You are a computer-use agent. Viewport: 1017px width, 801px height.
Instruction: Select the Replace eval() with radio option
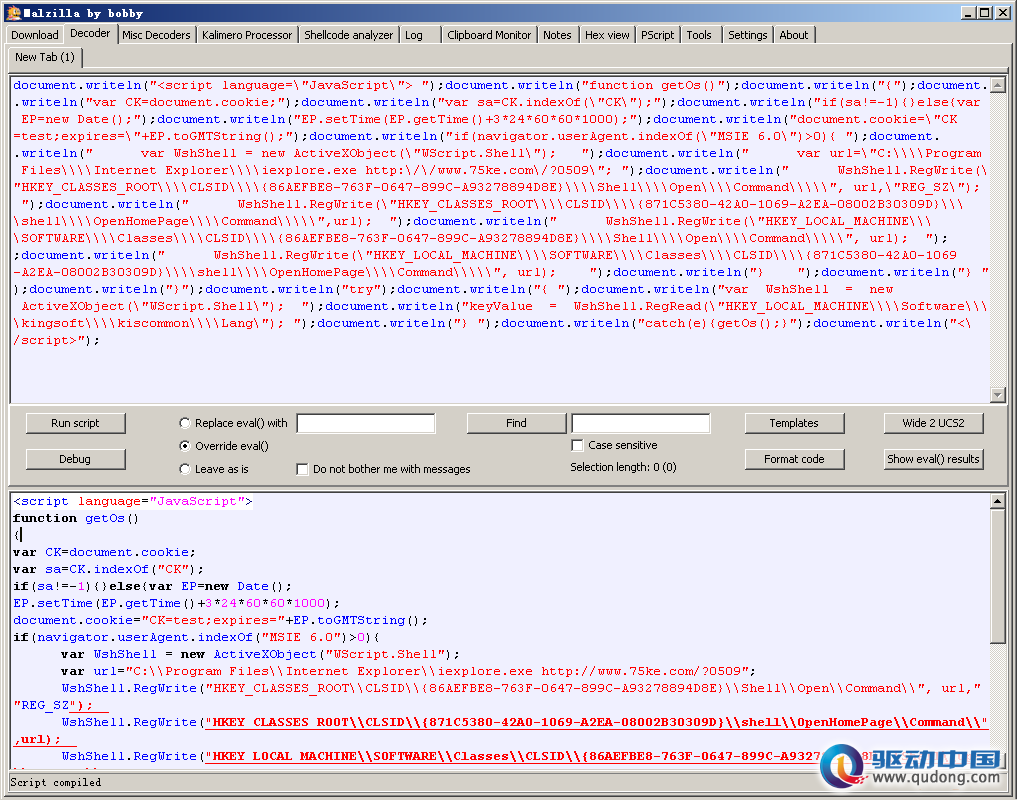pos(185,423)
